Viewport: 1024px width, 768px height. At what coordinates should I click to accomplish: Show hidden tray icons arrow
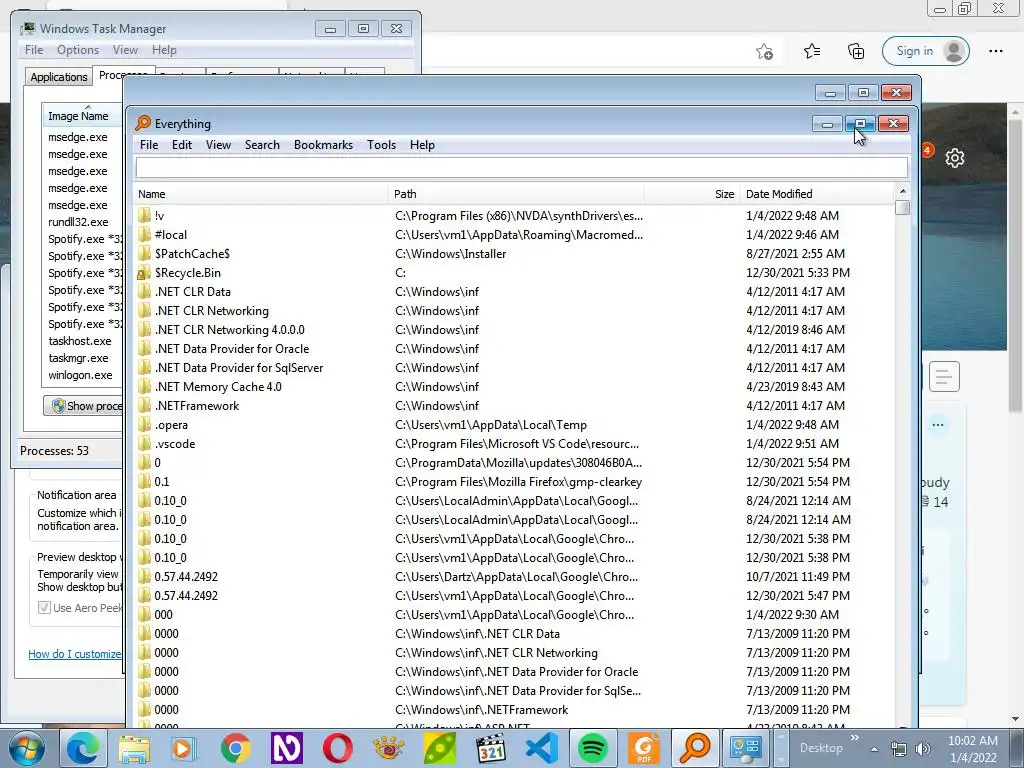click(874, 749)
